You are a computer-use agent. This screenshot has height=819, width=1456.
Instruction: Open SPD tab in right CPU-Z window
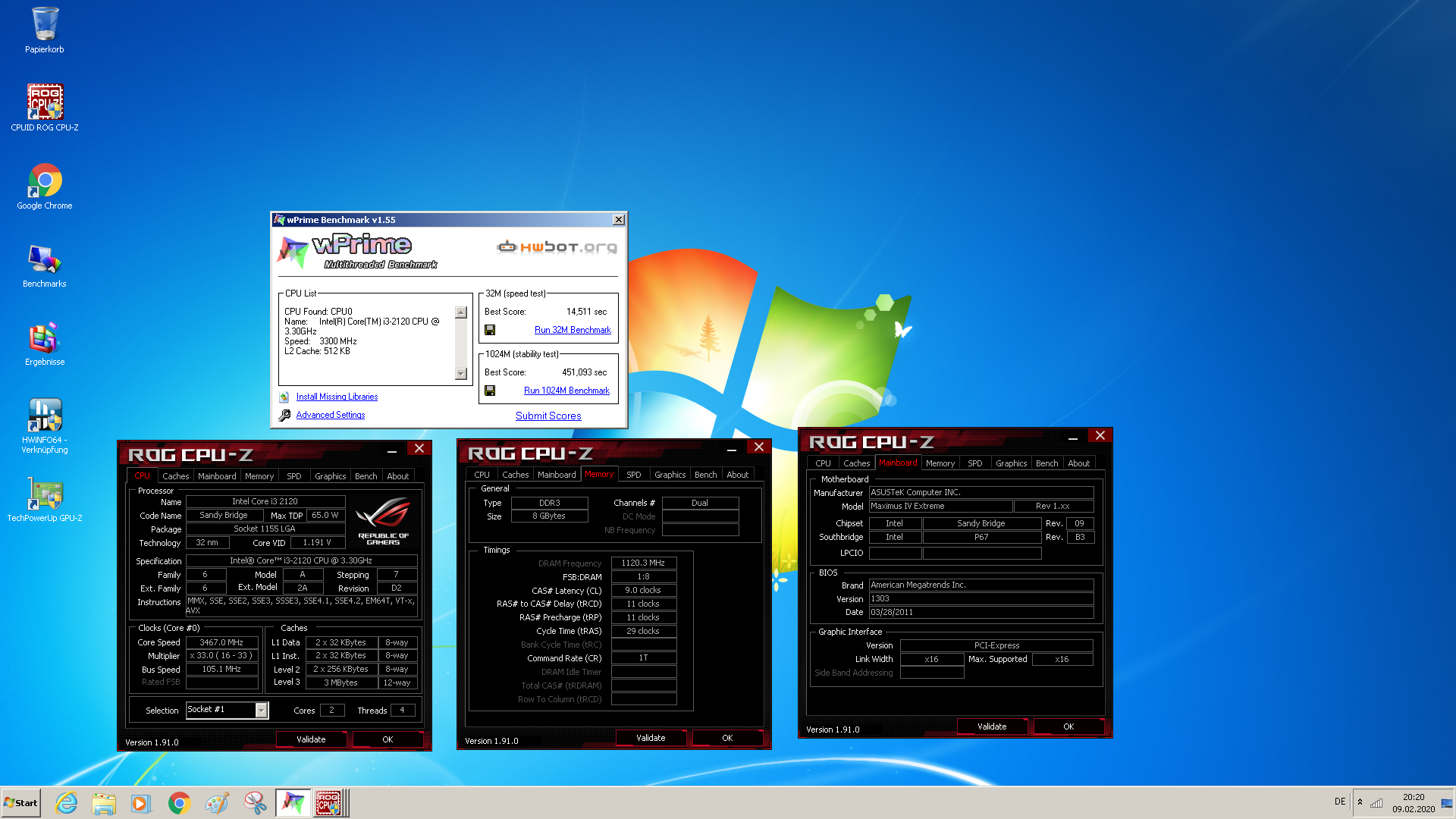[x=975, y=463]
